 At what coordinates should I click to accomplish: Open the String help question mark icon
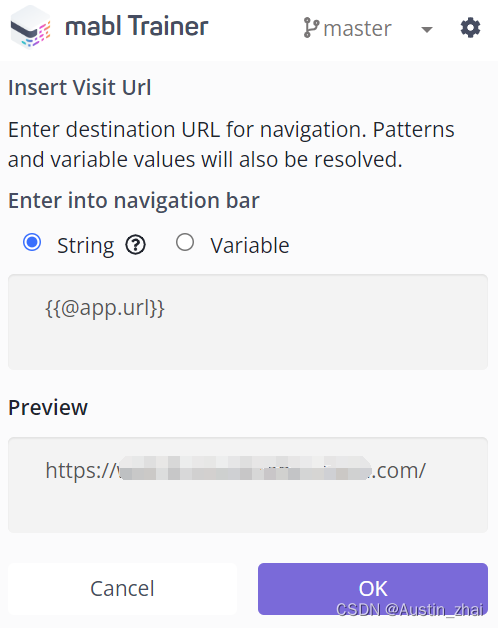(x=135, y=245)
